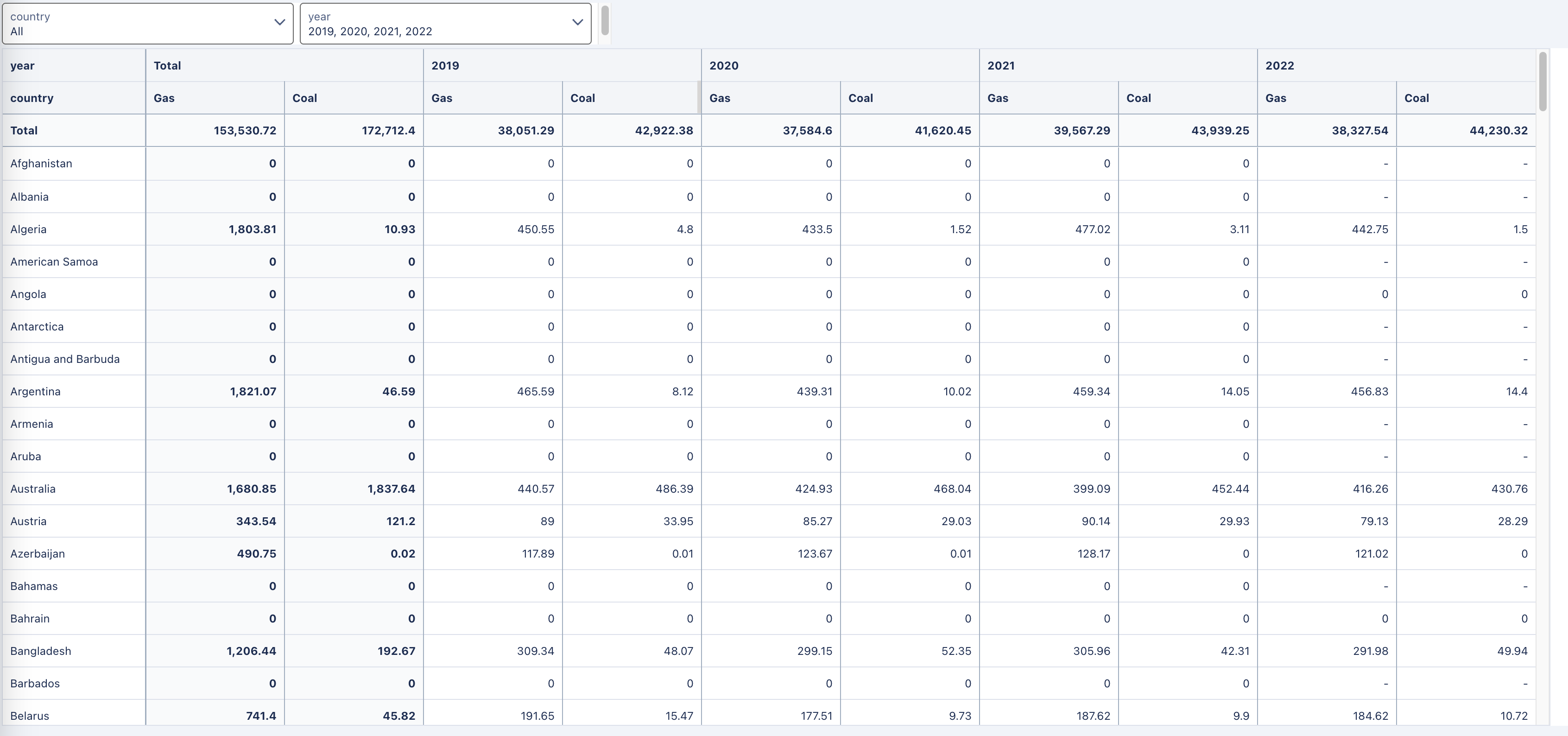Screen dimensions: 1568x736
Task: Select the Algeria row label
Action: pos(29,229)
